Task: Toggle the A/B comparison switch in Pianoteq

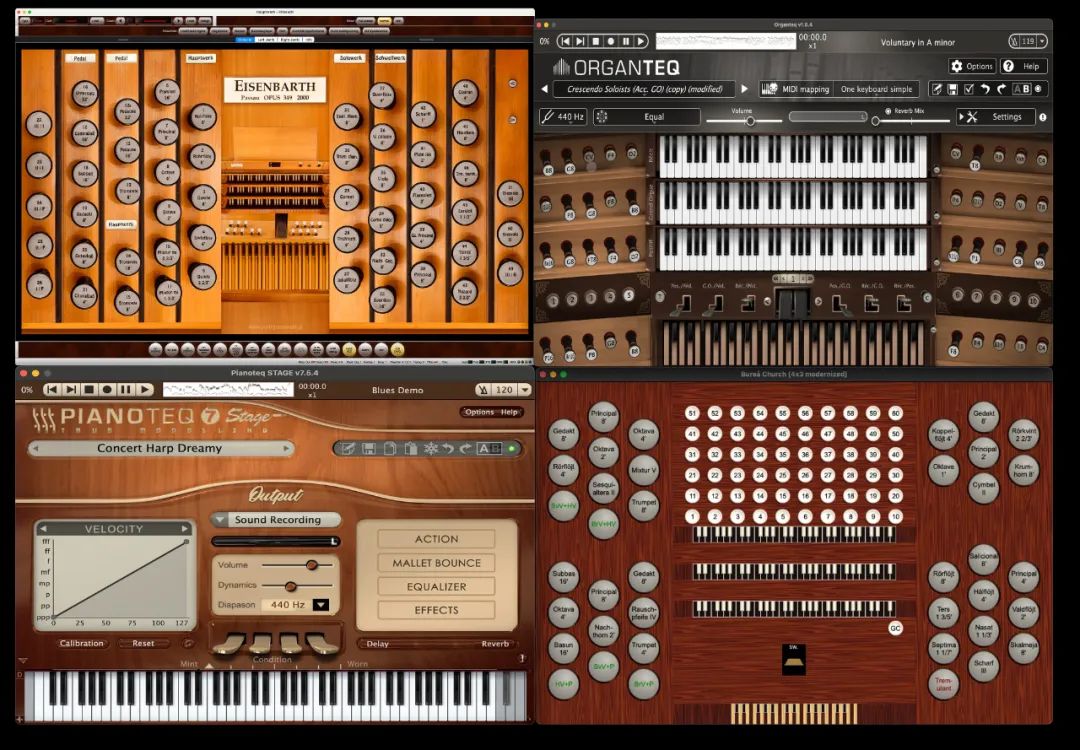Action: [489, 449]
